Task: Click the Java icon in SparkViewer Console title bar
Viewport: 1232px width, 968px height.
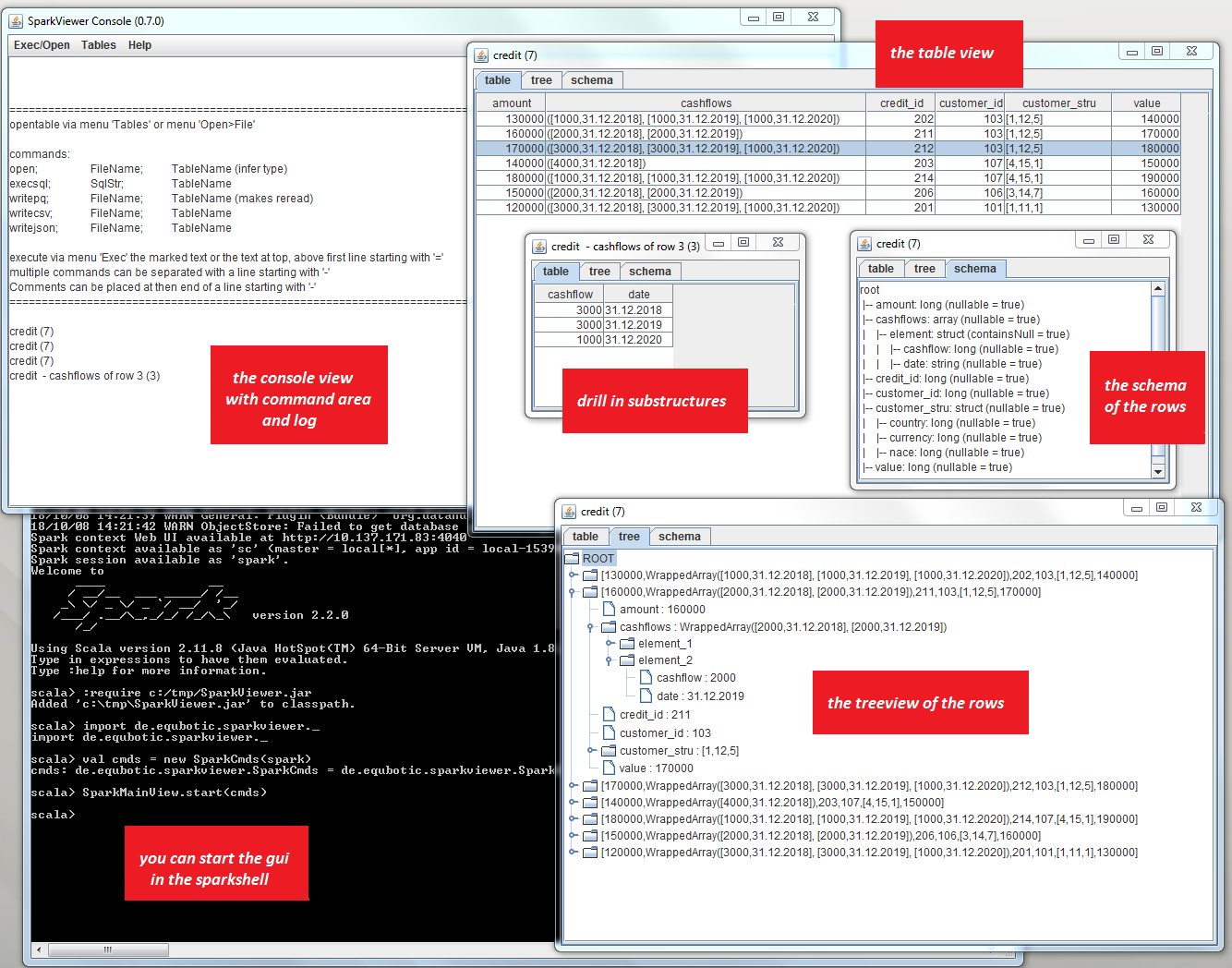Action: coord(16,20)
